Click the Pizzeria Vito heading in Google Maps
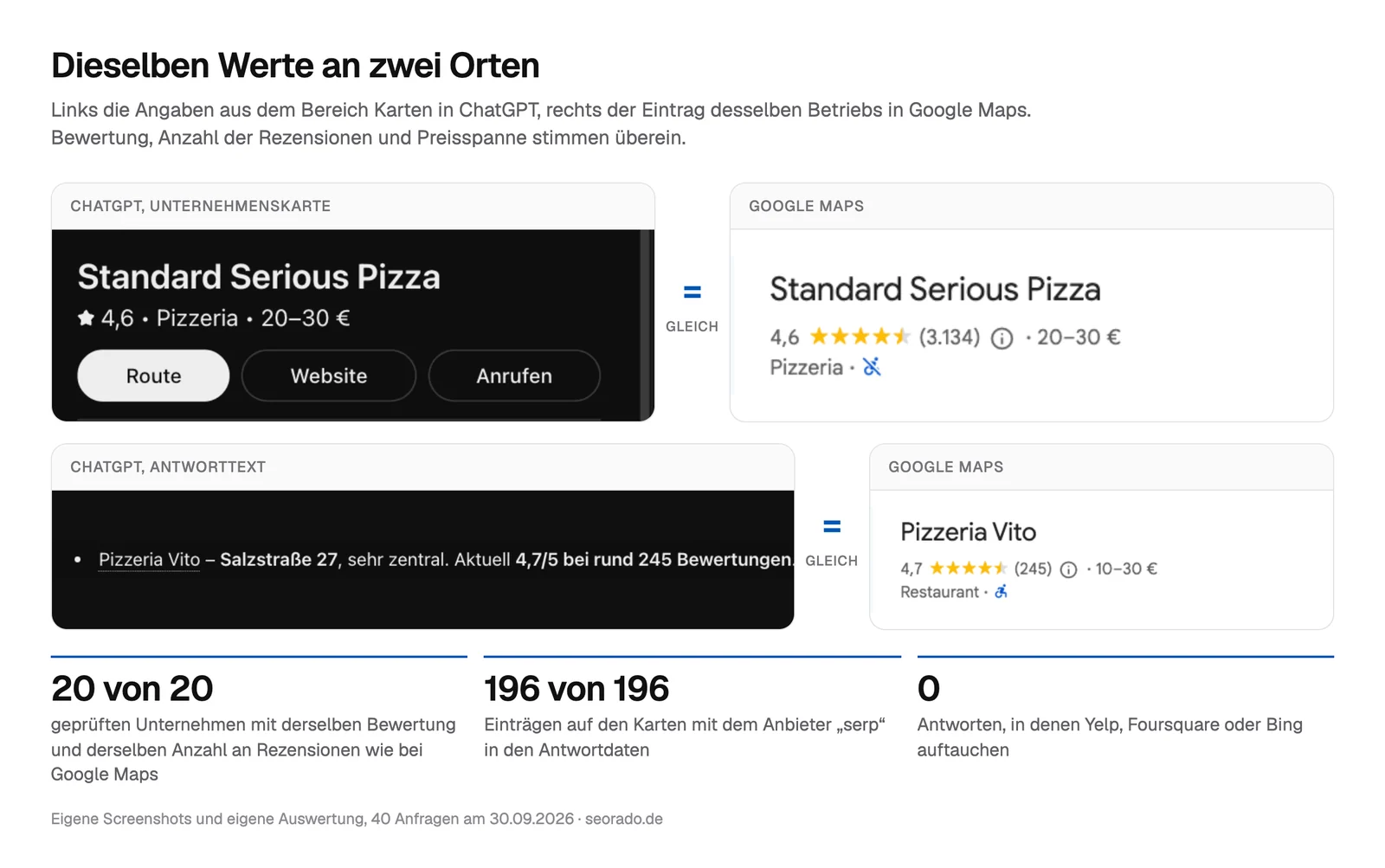Viewport: 1385px width, 868px height. coord(968,531)
